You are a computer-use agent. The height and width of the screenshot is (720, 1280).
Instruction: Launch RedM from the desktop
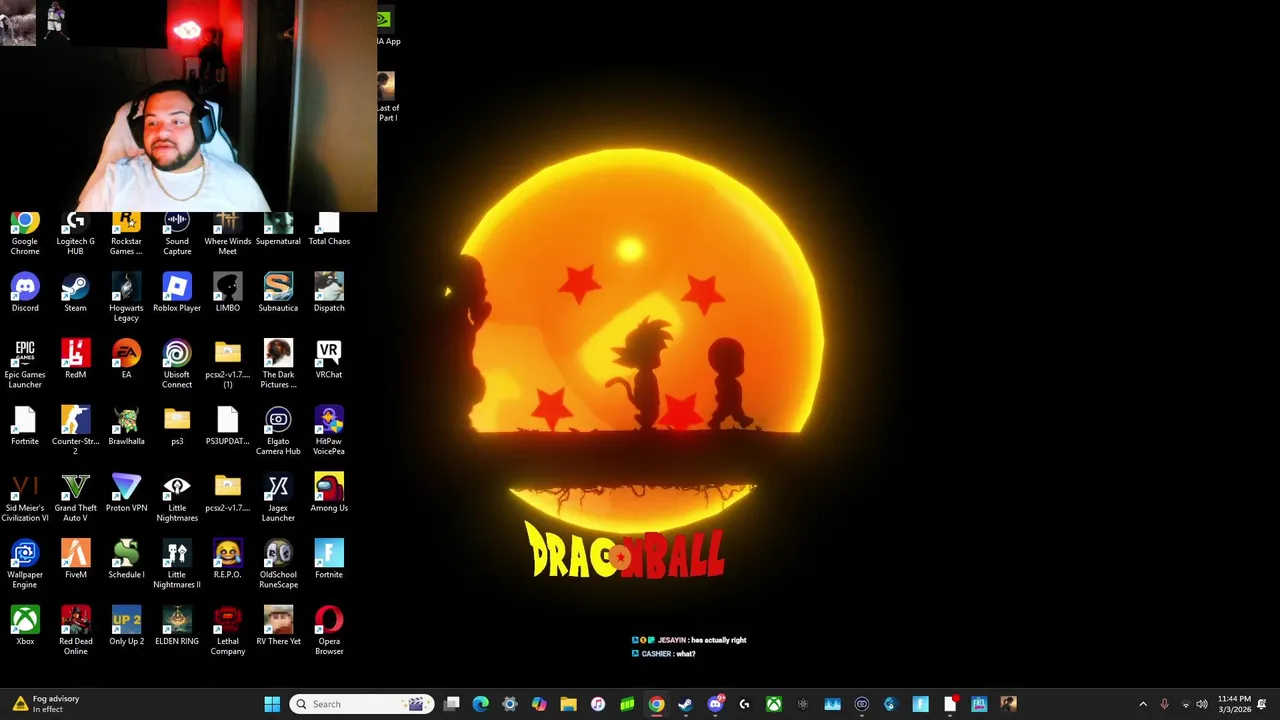coord(75,360)
